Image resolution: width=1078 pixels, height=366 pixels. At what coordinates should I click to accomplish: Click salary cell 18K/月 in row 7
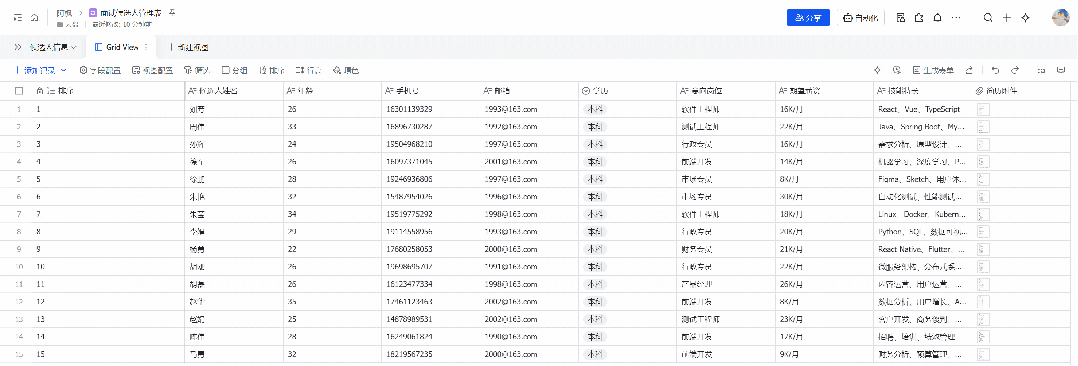(x=824, y=214)
